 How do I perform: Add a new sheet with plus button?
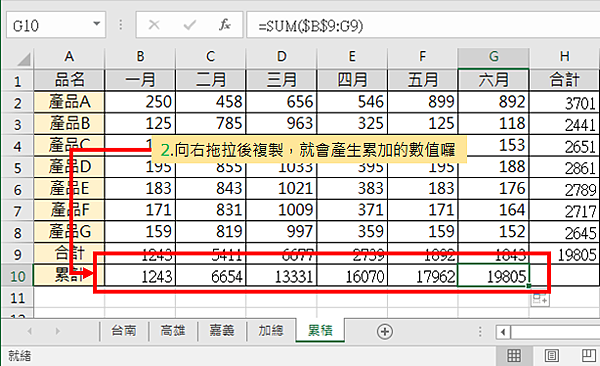tap(385, 332)
